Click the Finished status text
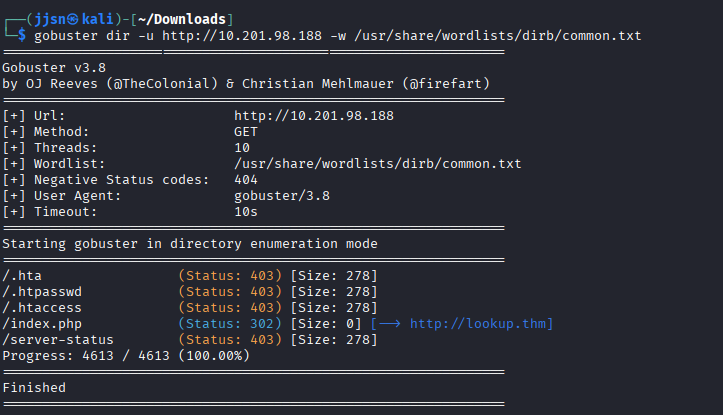Viewport: 723px width, 415px height. (34, 387)
